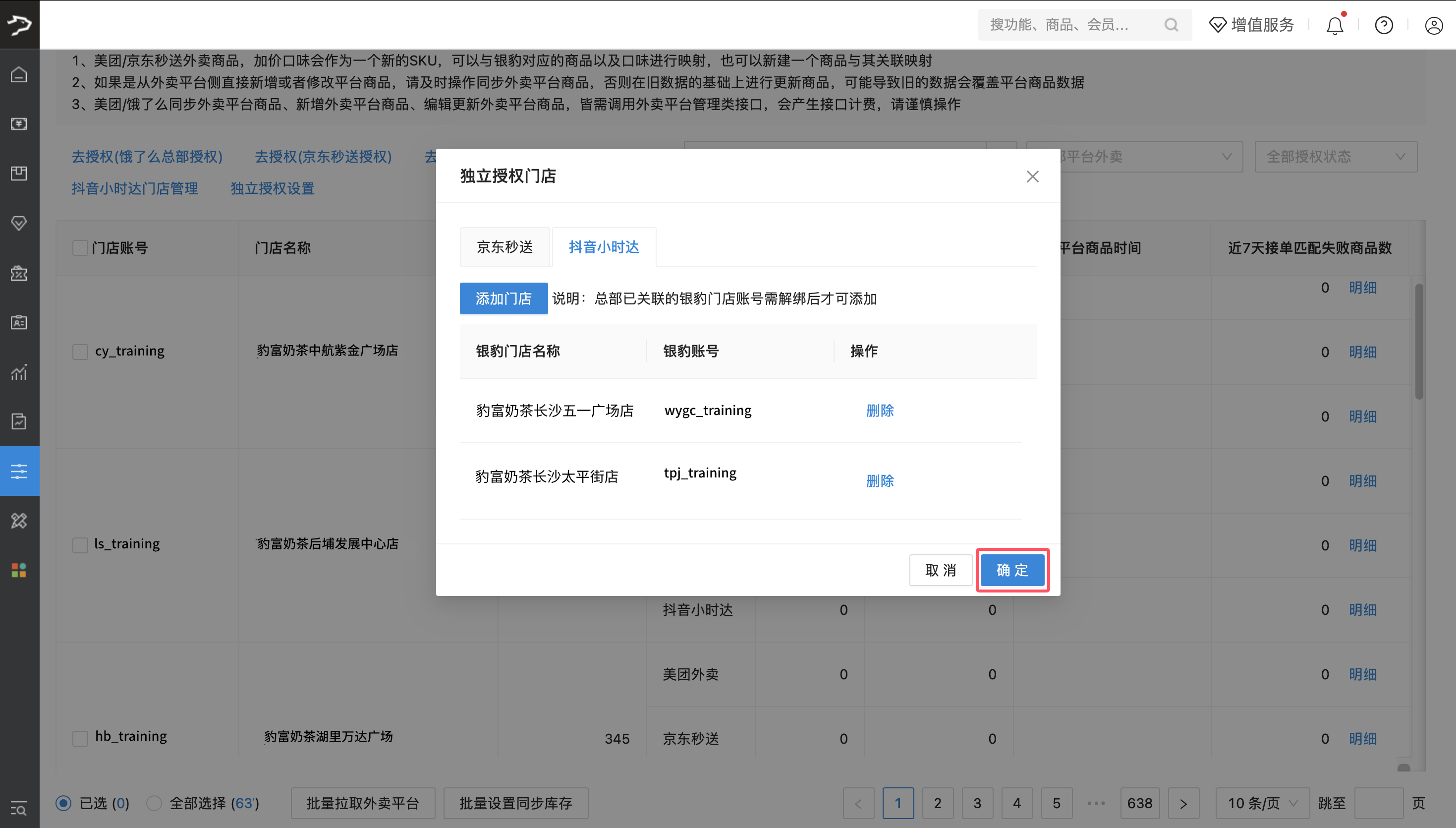
Task: Click the 添加门店 button
Action: (x=504, y=298)
